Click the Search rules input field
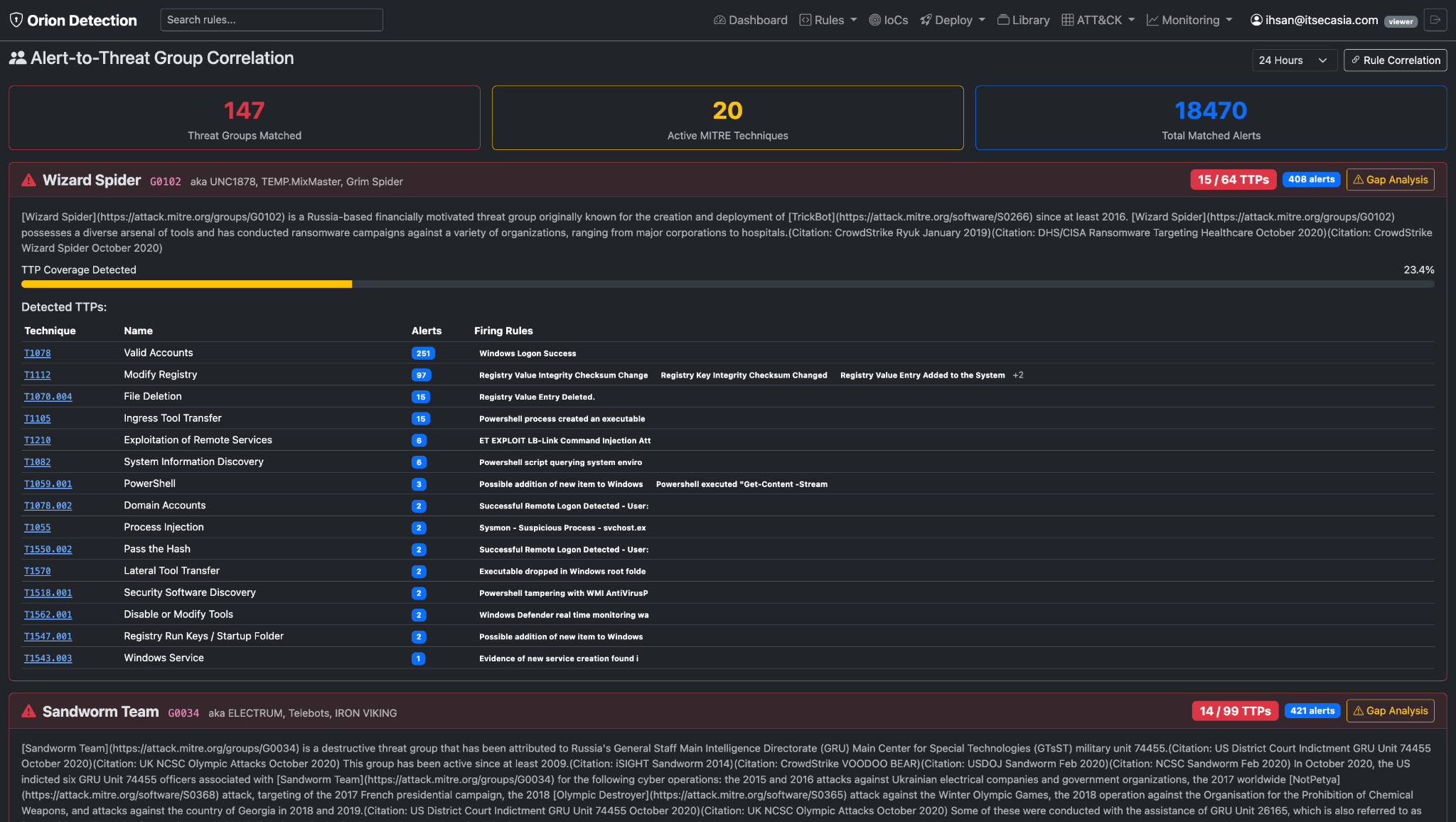The image size is (1456, 822). [272, 20]
